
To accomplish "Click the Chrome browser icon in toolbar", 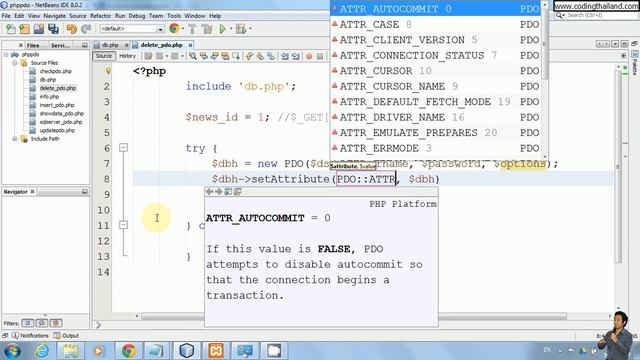I will click(174, 29).
